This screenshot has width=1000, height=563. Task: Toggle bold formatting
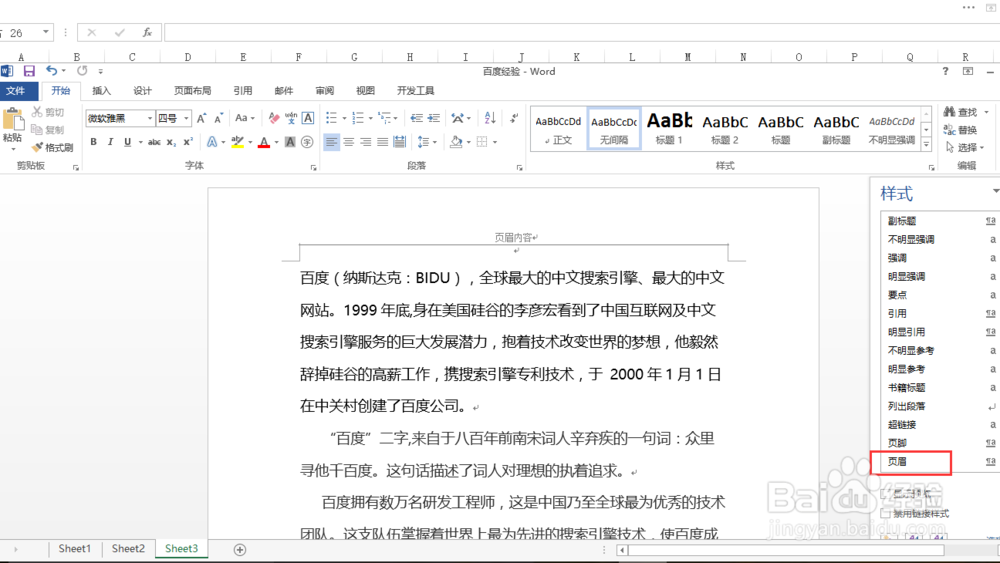pyautogui.click(x=94, y=142)
